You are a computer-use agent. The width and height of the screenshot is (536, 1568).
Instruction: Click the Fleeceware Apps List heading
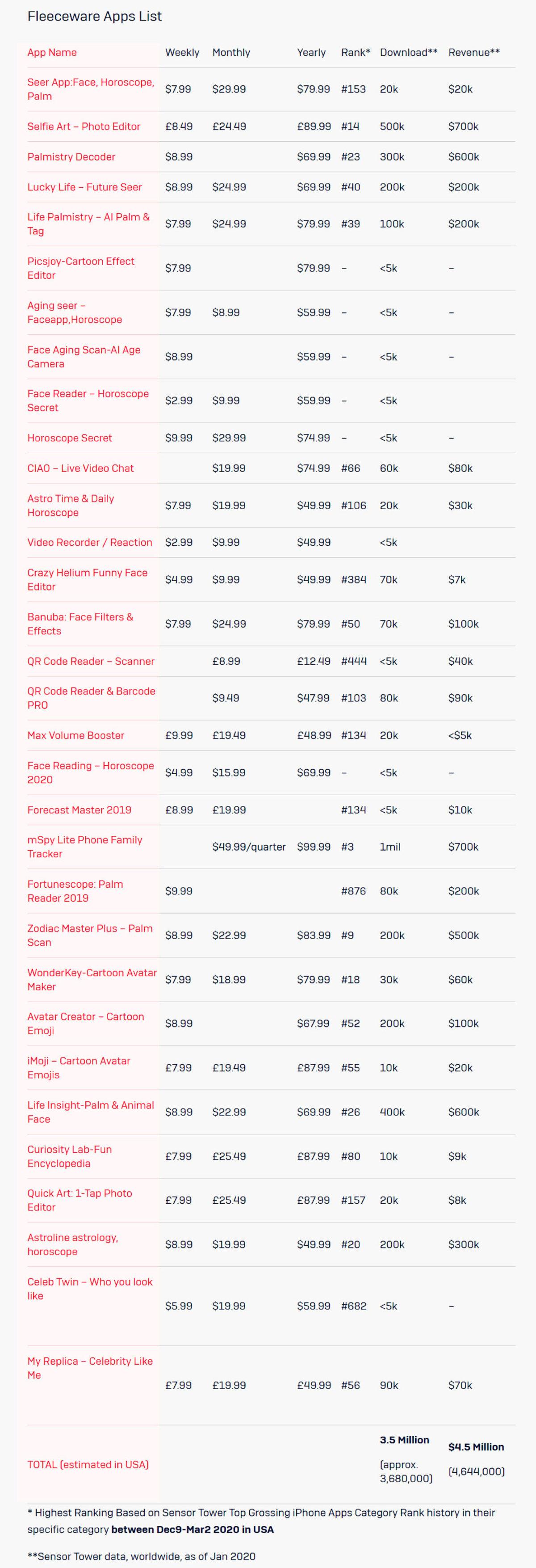(x=94, y=17)
